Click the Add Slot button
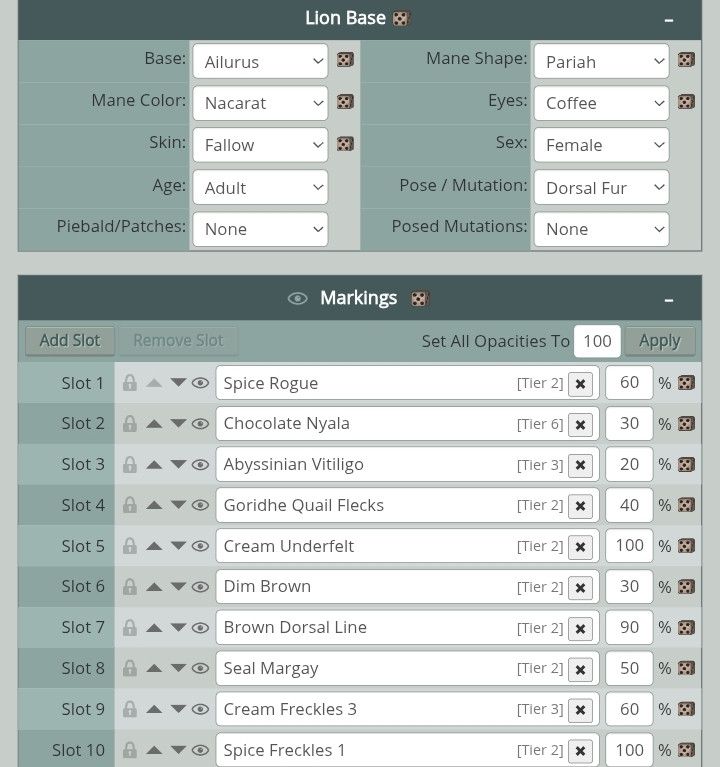720x767 pixels. click(70, 341)
